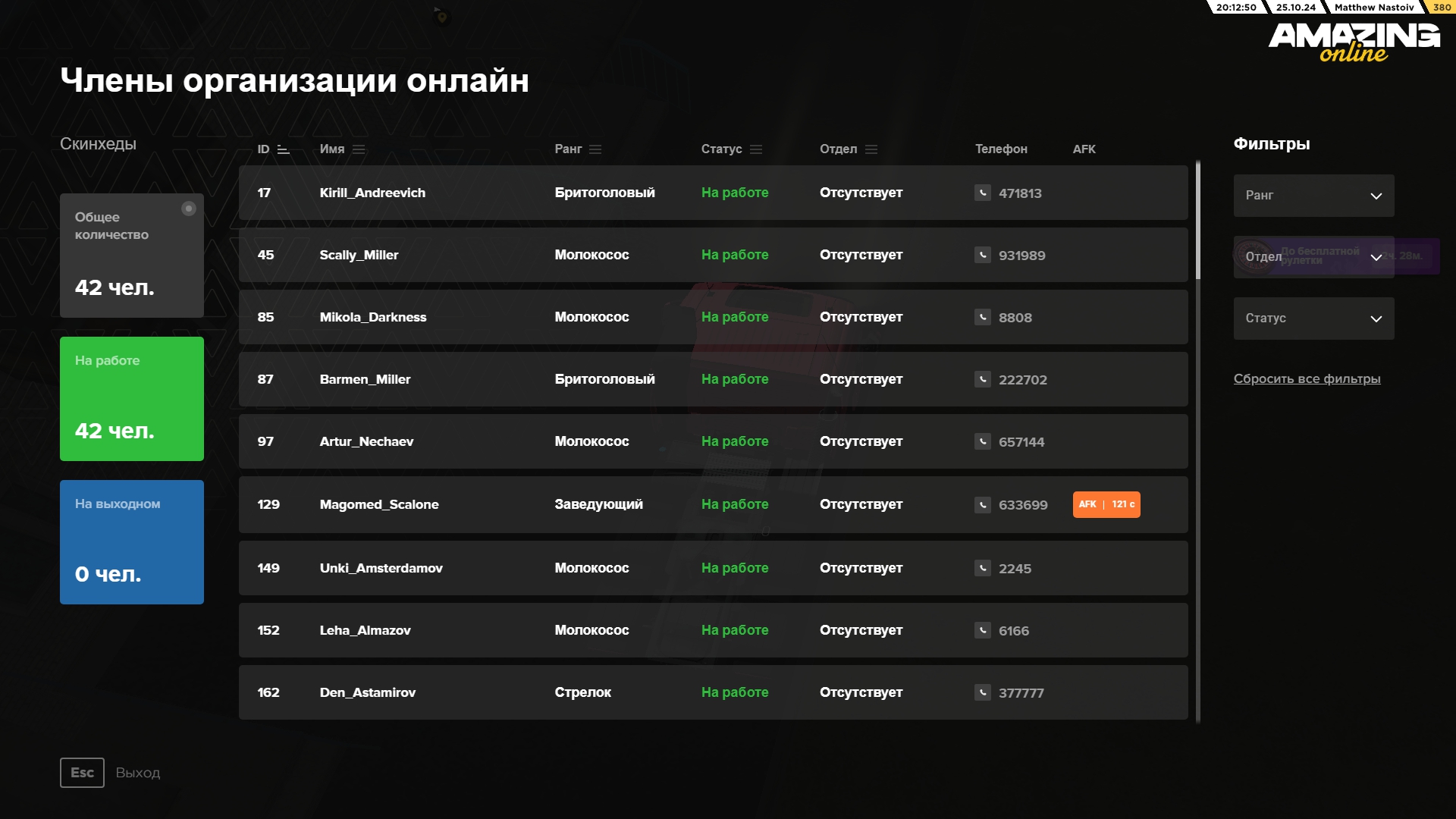This screenshot has height=819, width=1456.
Task: Select the blue На выходном card
Action: [132, 542]
